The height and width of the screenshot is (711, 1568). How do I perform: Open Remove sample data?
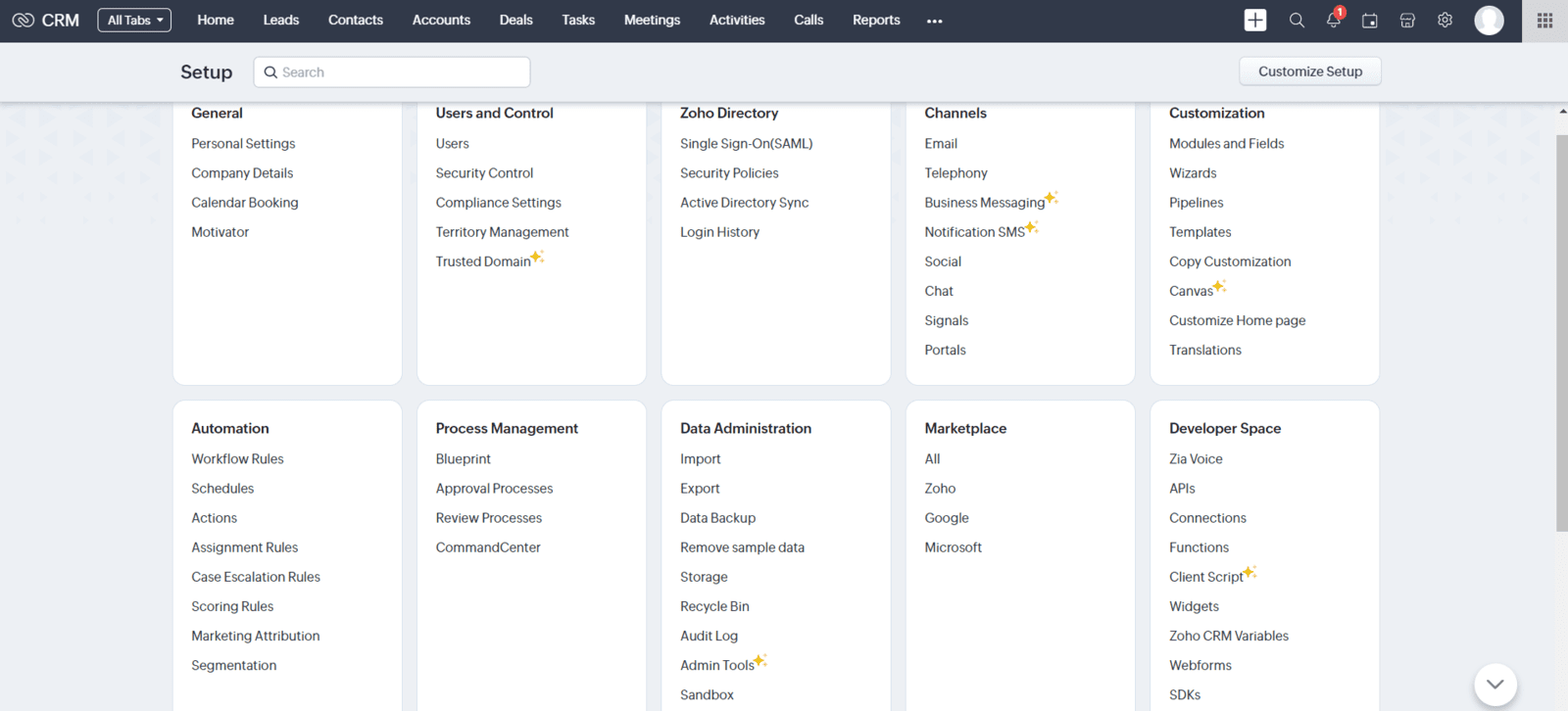[x=742, y=547]
